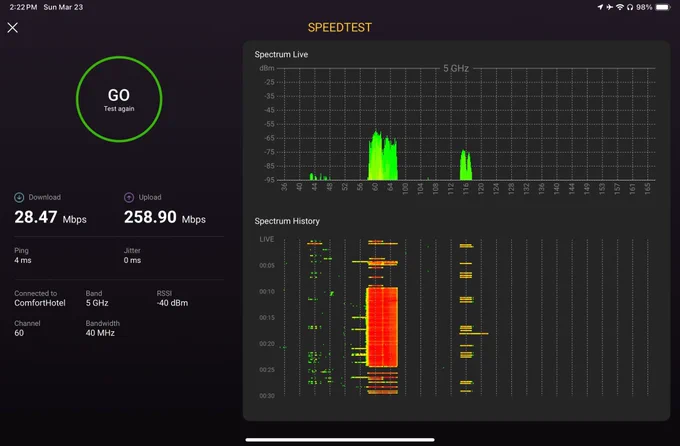Tap the battery indicator icon
Viewport: 680px width, 446px height.
click(x=663, y=7)
